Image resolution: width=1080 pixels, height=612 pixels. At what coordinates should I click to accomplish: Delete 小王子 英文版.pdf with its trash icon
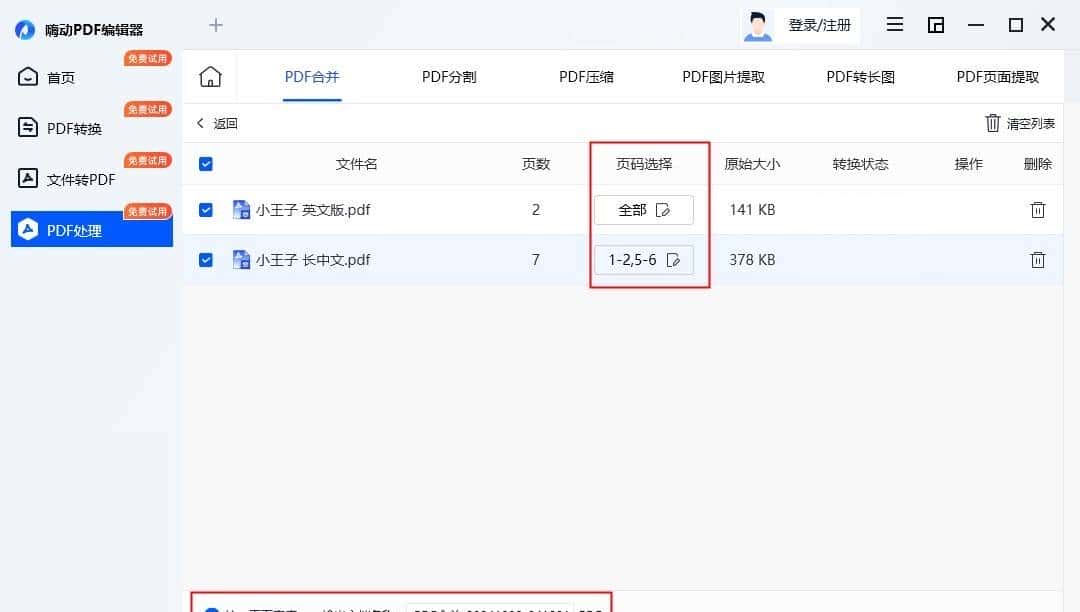1037,209
